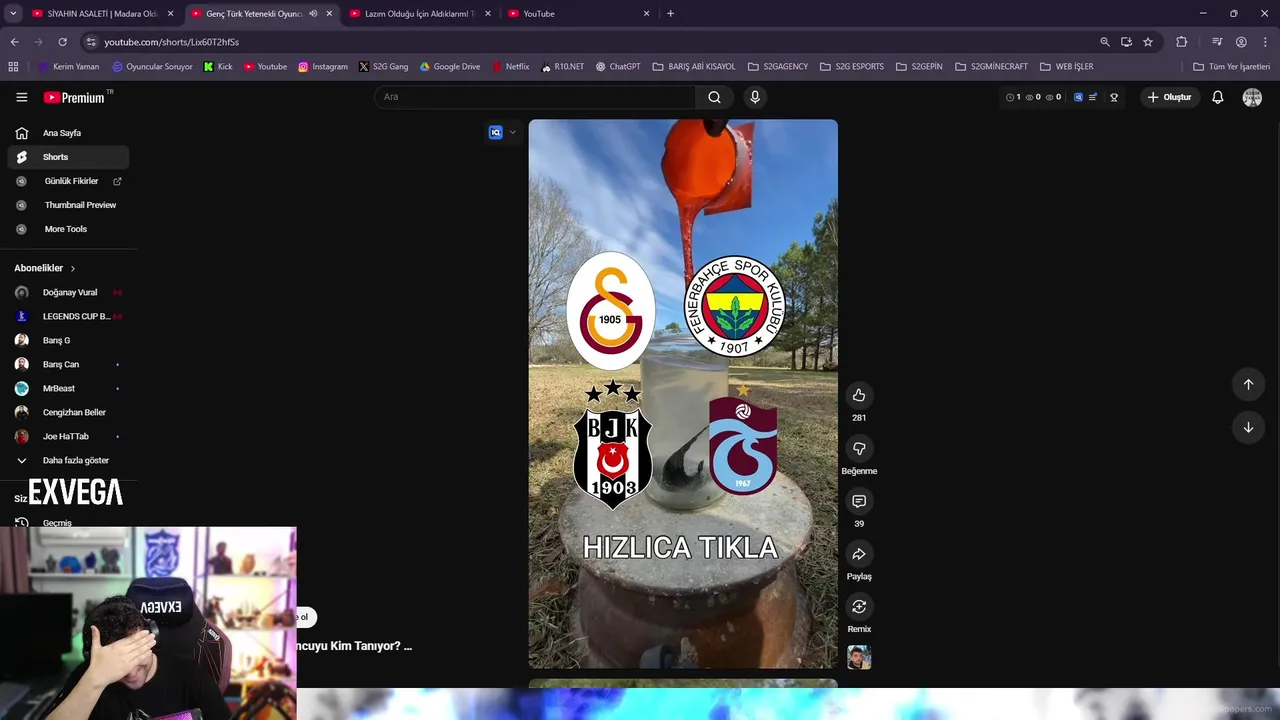Expand the vidIQ dropdown arrow near short
This screenshot has width=1280, height=720.
[x=513, y=132]
